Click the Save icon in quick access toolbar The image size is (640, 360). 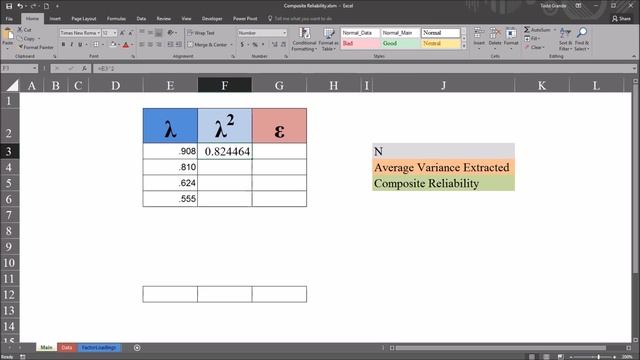tap(9, 6)
